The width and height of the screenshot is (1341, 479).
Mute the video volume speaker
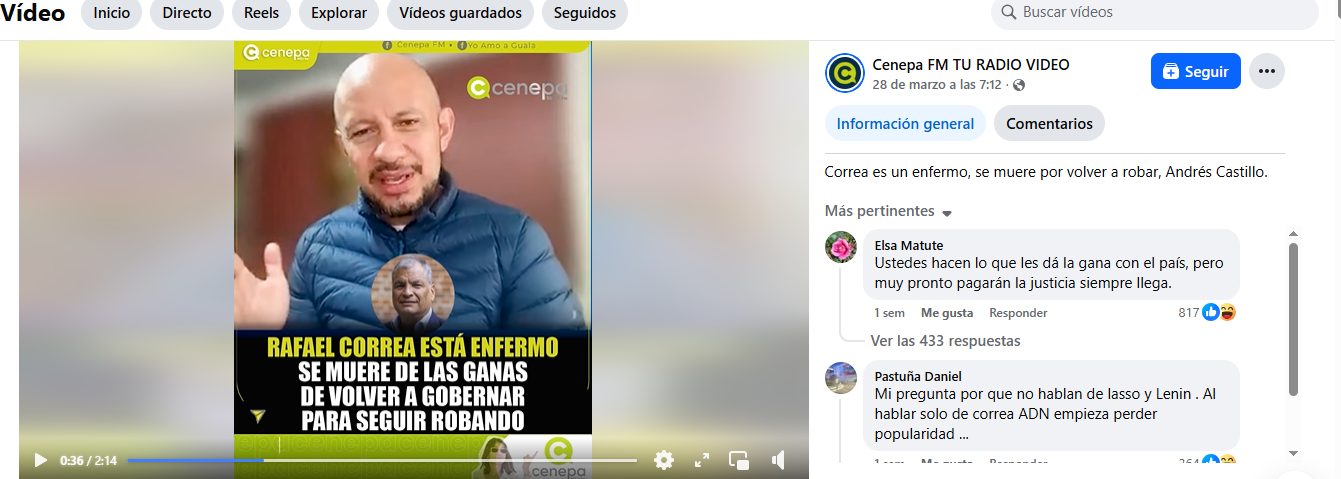coord(778,460)
